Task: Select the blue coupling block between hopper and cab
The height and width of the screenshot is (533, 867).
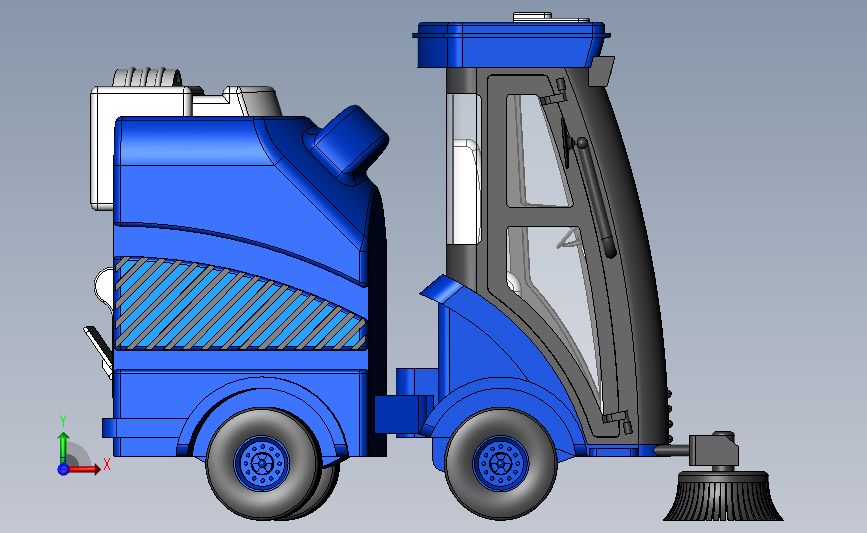Action: coord(403,414)
